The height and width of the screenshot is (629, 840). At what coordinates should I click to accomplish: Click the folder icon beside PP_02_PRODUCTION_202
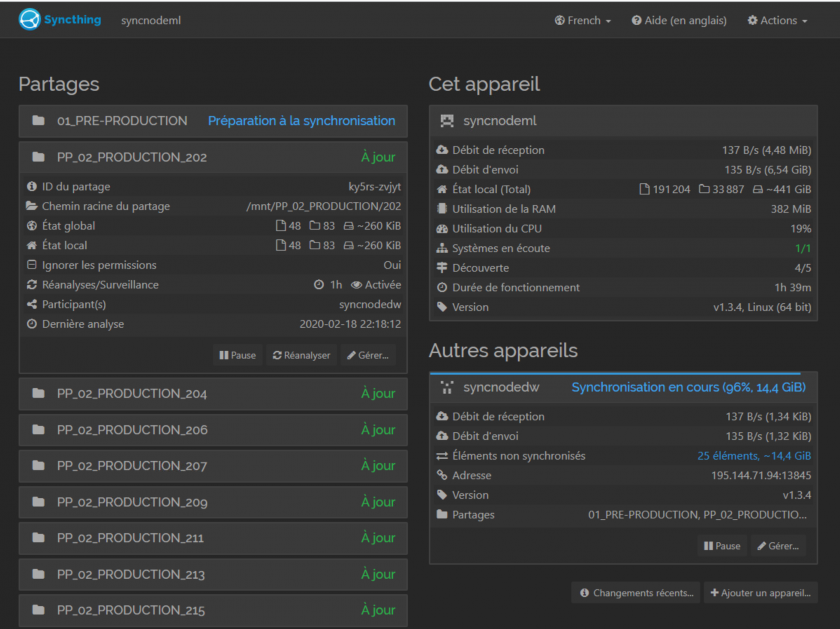(x=39, y=157)
